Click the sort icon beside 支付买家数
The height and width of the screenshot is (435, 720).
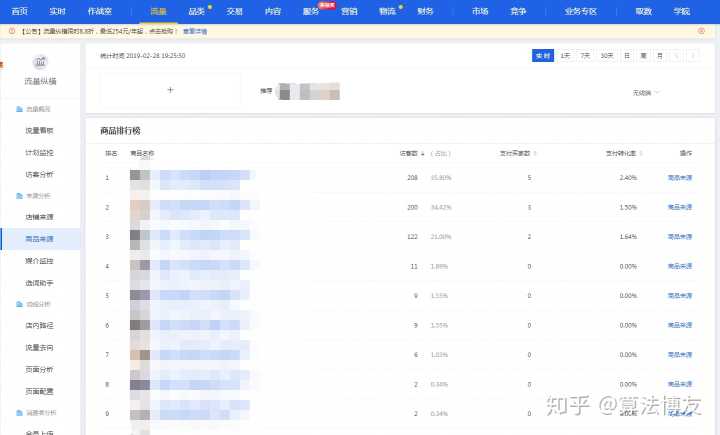[x=536, y=153]
